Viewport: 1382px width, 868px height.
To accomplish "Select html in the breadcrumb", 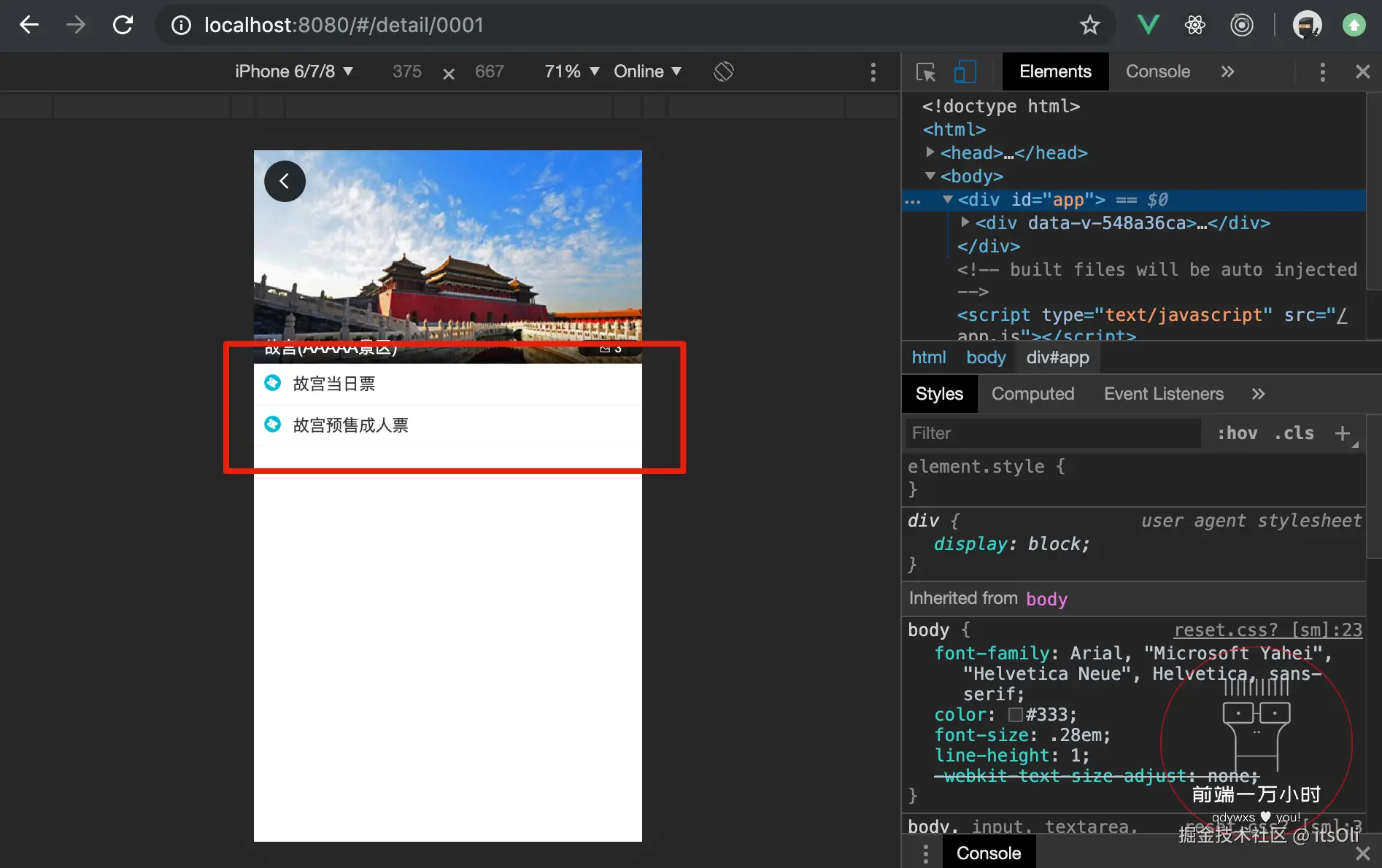I will [929, 357].
